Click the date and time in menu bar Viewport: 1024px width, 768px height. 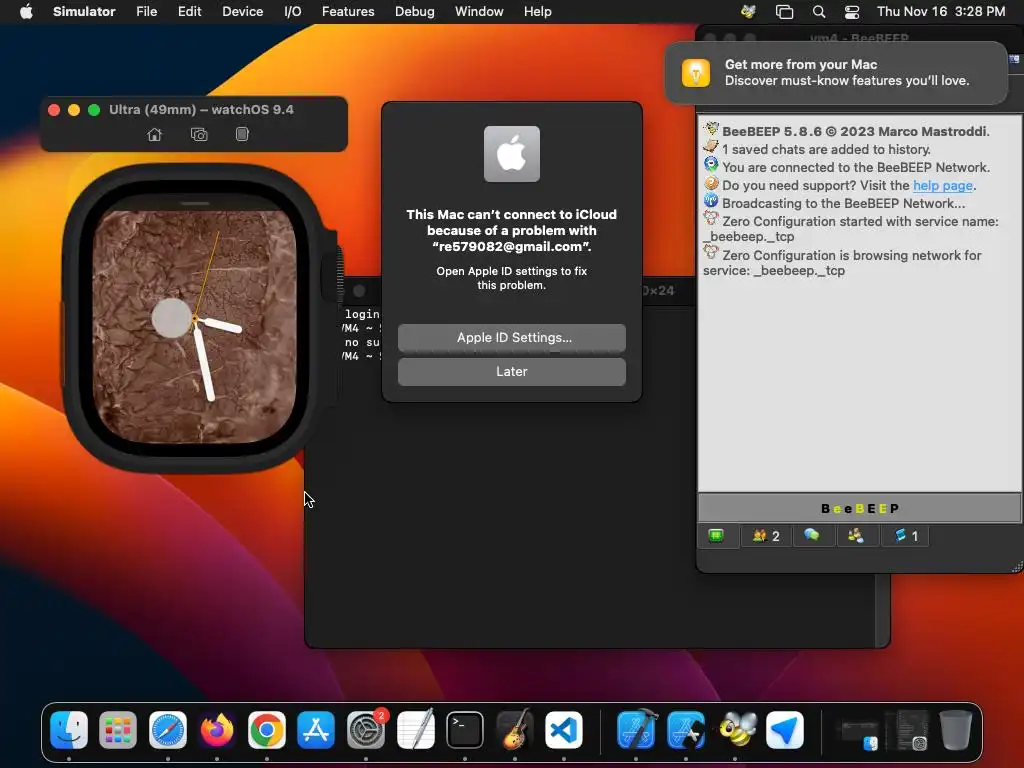click(940, 12)
